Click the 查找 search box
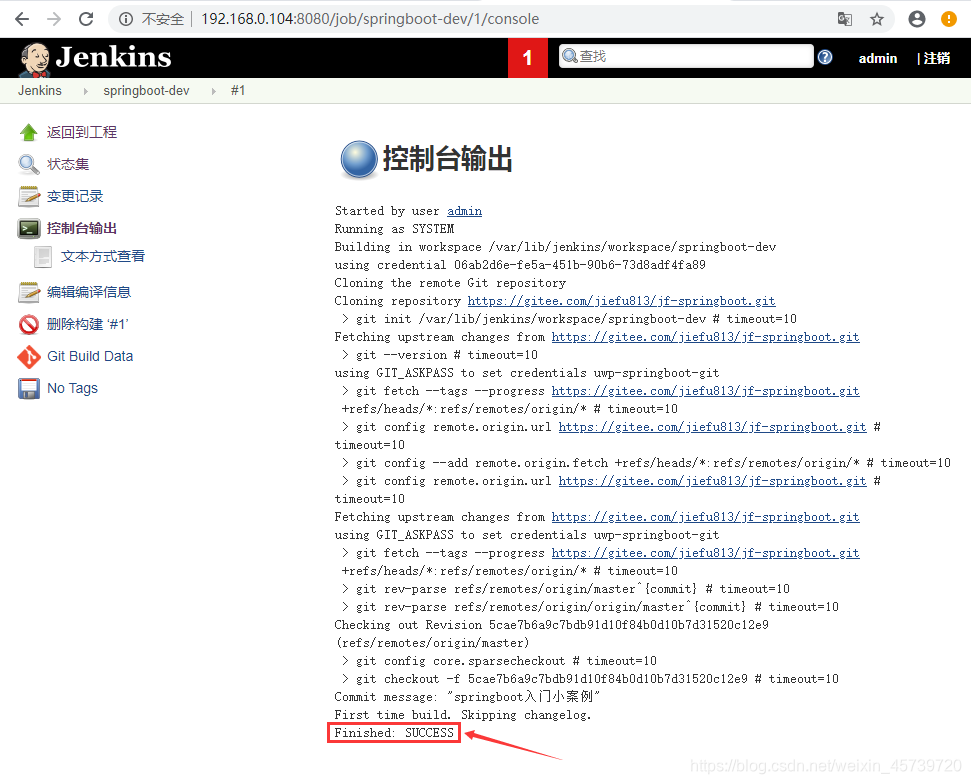This screenshot has height=784, width=971. (x=686, y=56)
